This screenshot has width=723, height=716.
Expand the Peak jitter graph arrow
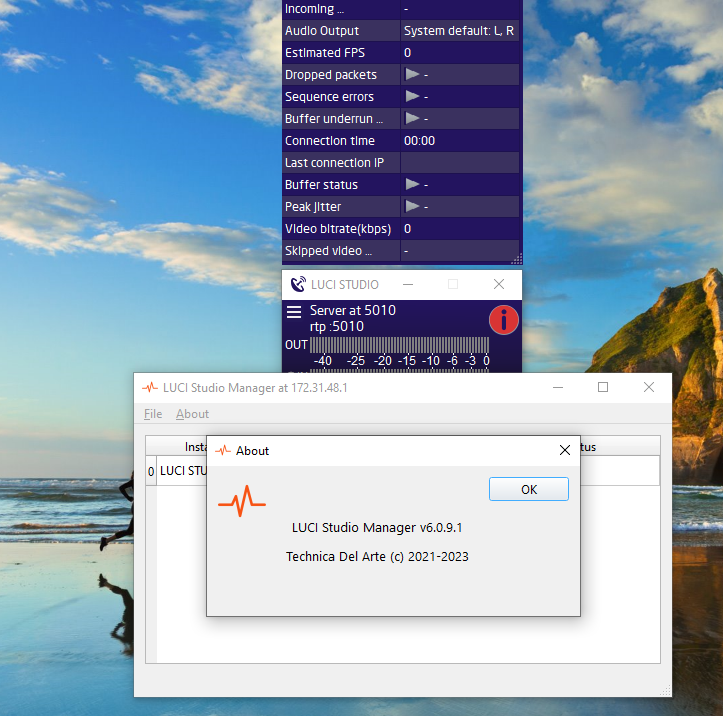point(412,207)
